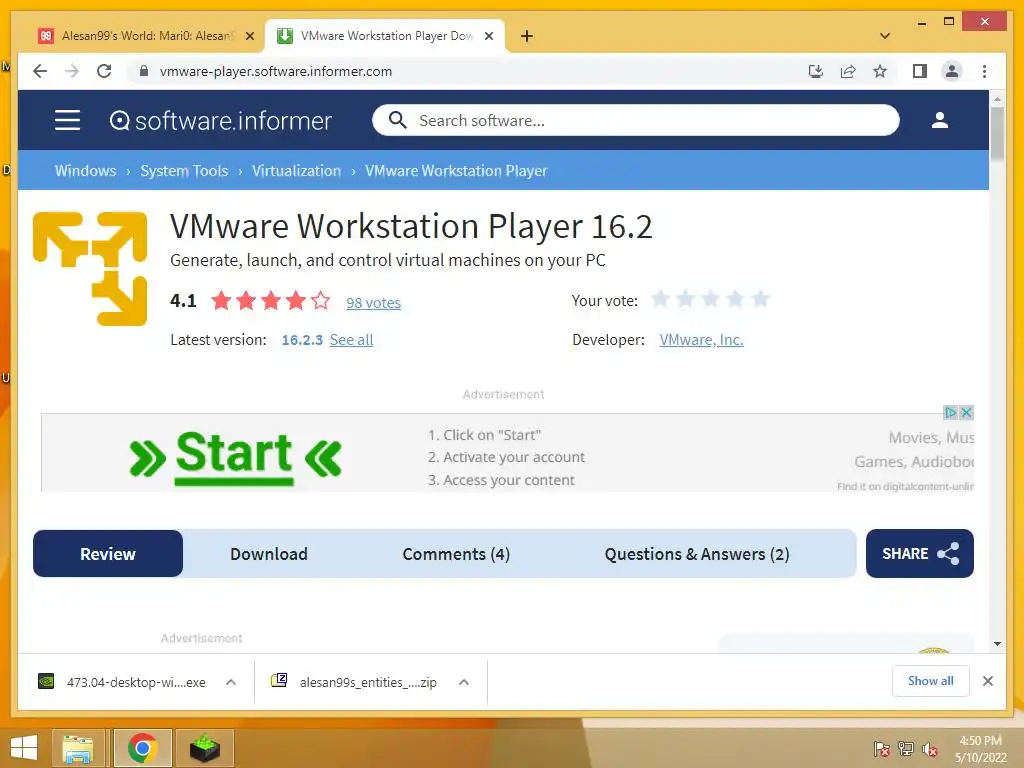Close the Alesan99's World tab
The width and height of the screenshot is (1024, 768).
point(249,36)
